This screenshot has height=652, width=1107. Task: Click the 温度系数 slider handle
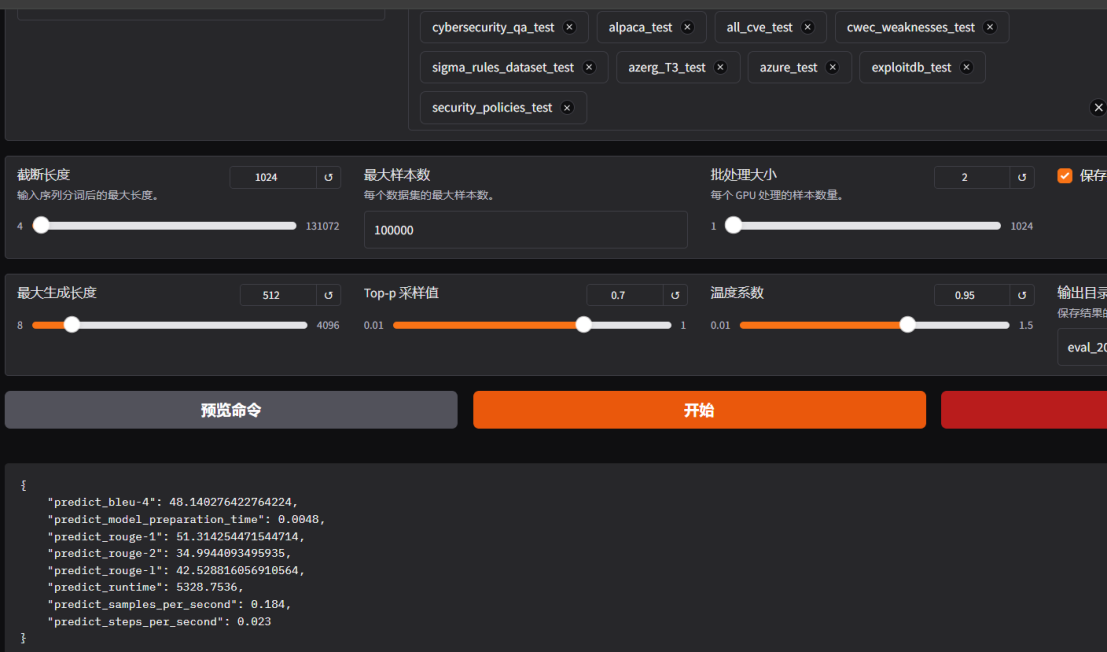(x=907, y=325)
